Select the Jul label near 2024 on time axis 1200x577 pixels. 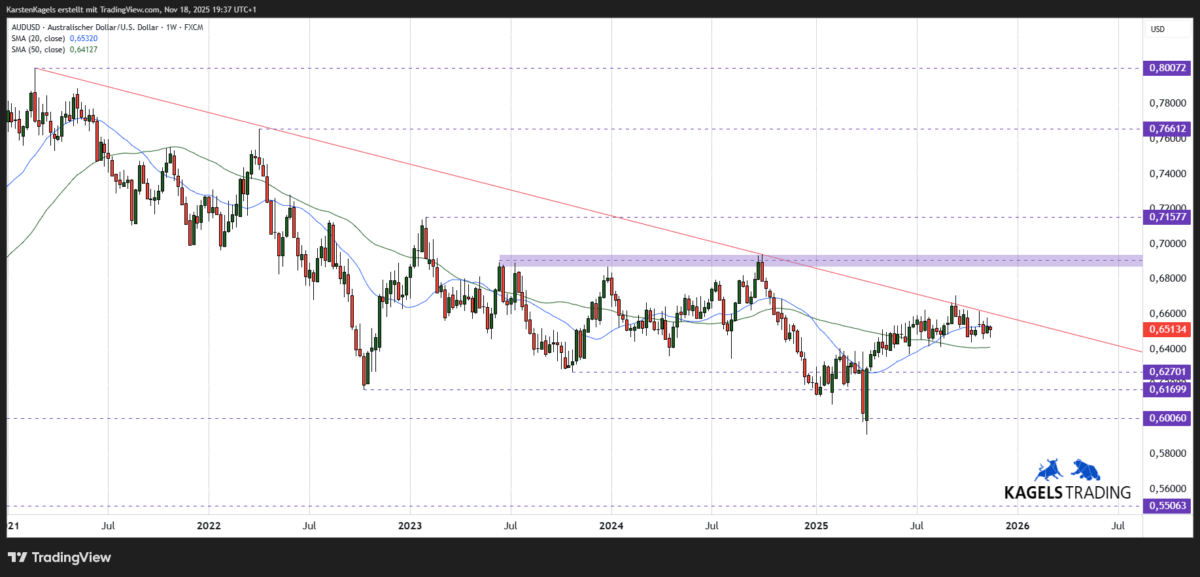point(710,525)
